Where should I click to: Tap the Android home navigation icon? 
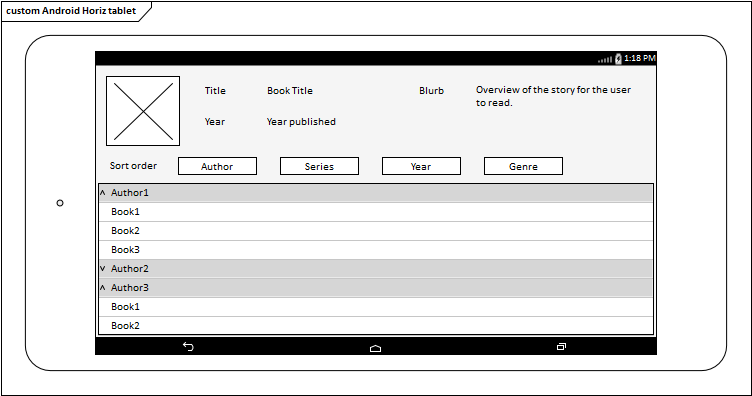376,349
